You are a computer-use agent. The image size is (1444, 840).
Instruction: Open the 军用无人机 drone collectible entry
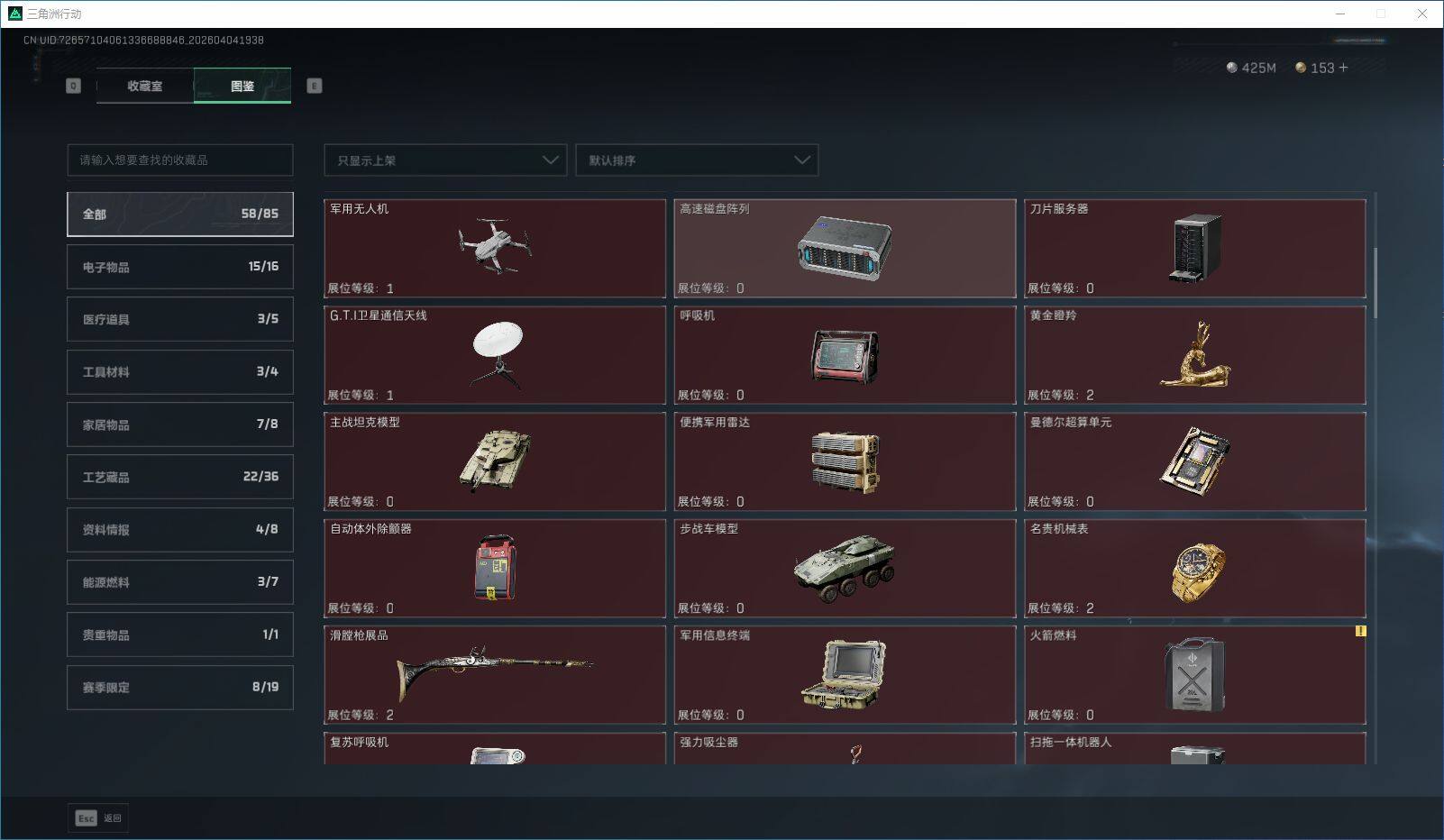click(495, 249)
